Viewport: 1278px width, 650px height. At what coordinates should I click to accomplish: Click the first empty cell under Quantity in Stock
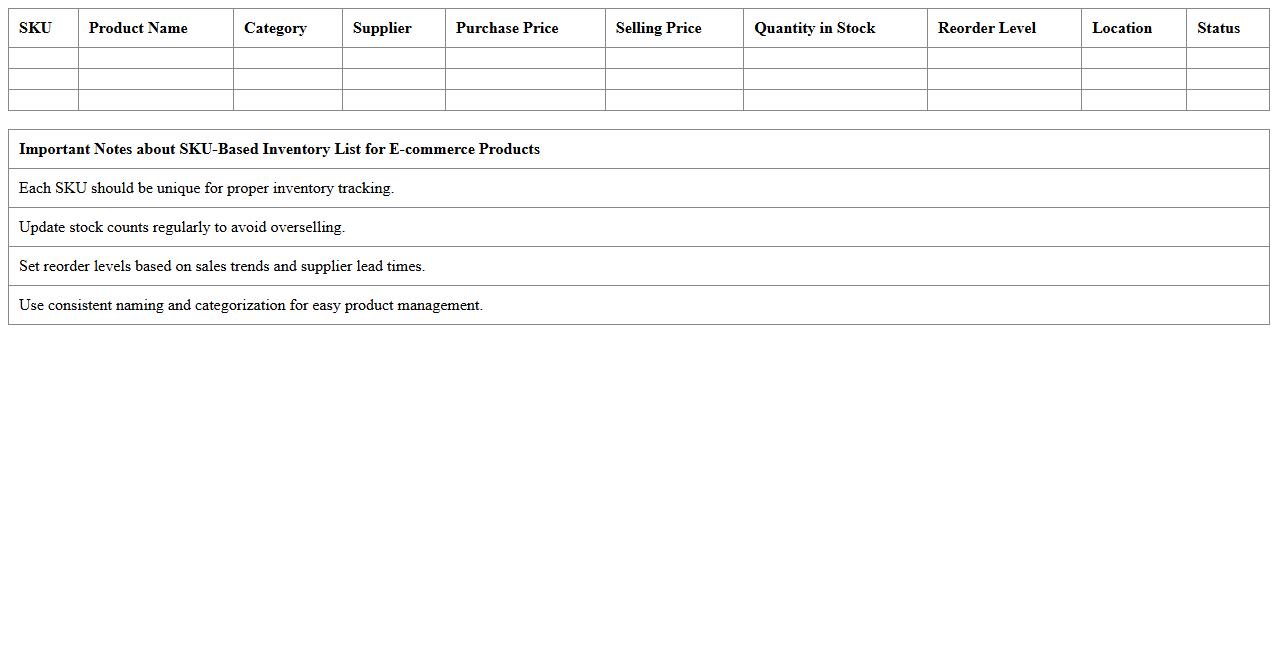point(834,58)
